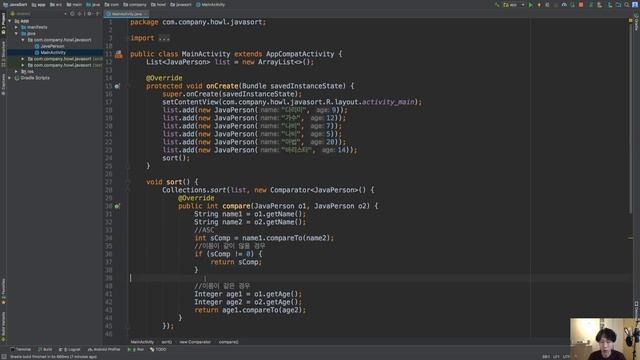Click the class gutter icon beside MainActivity declaration
This screenshot has height=360, width=640.
118,54
